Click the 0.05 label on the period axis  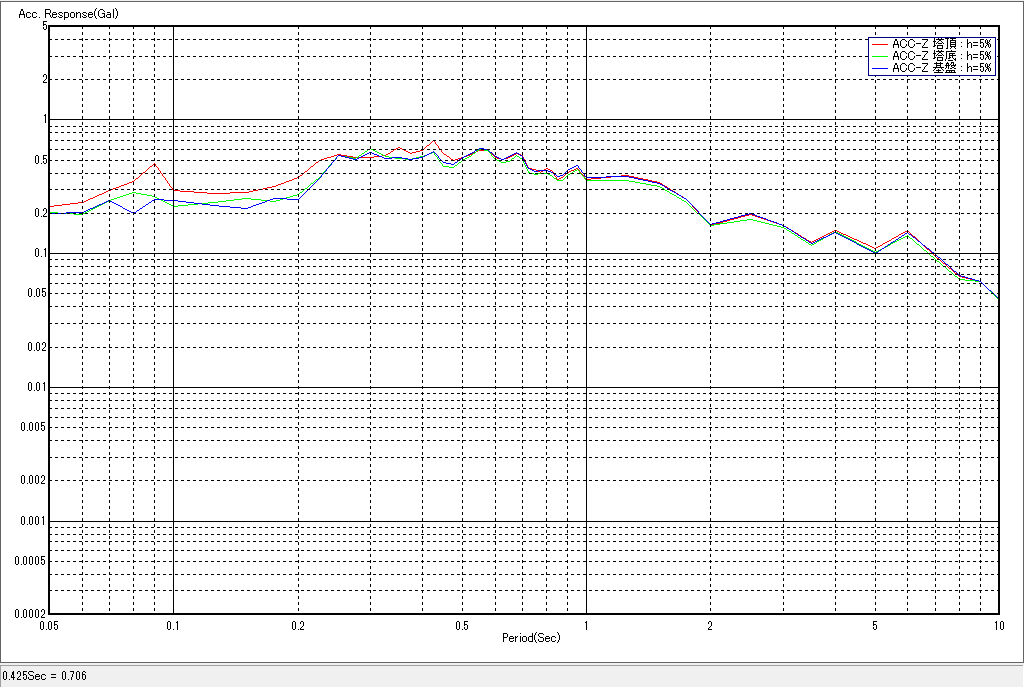coord(48,626)
